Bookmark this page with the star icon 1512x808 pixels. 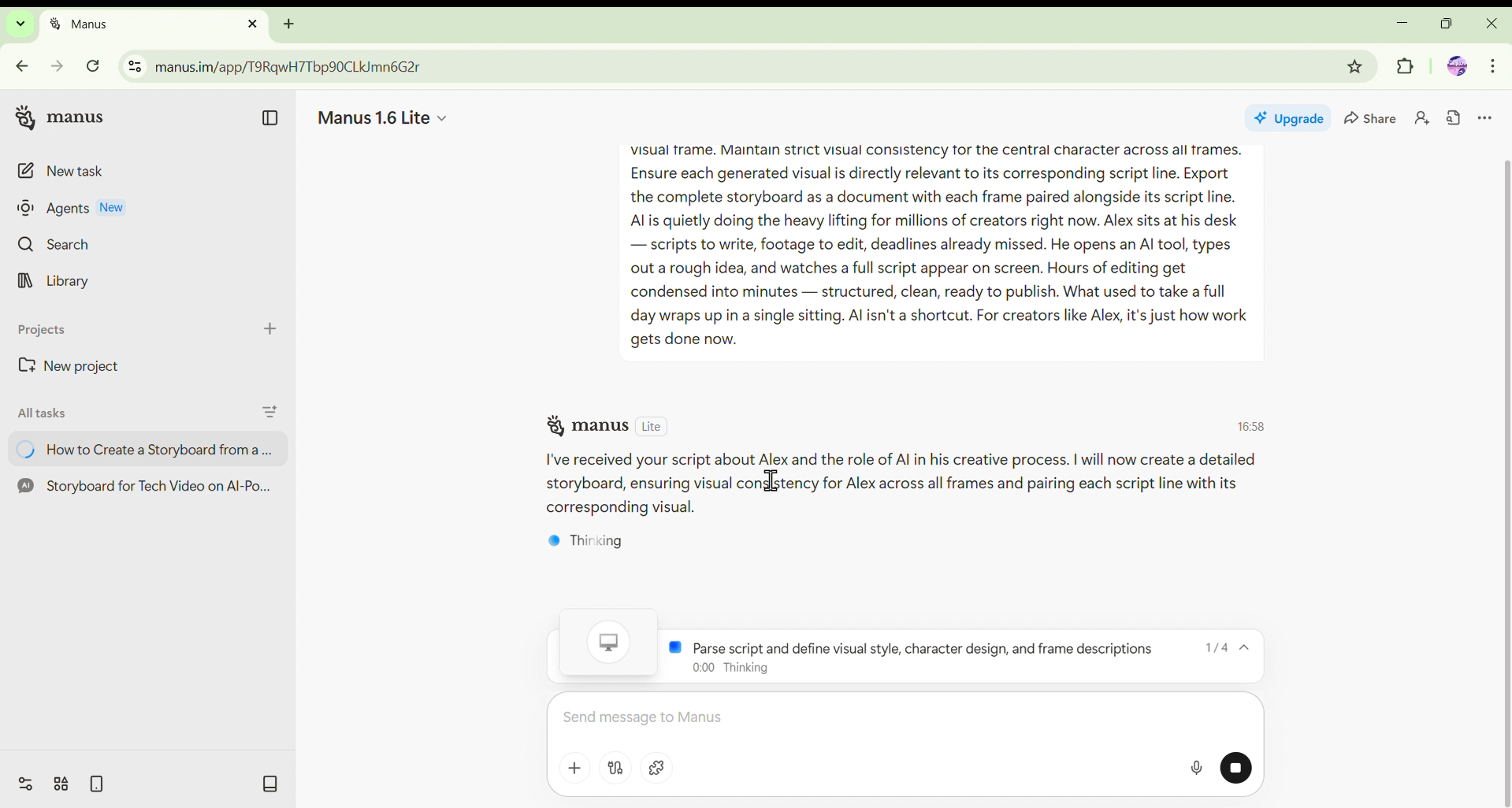tap(1354, 68)
